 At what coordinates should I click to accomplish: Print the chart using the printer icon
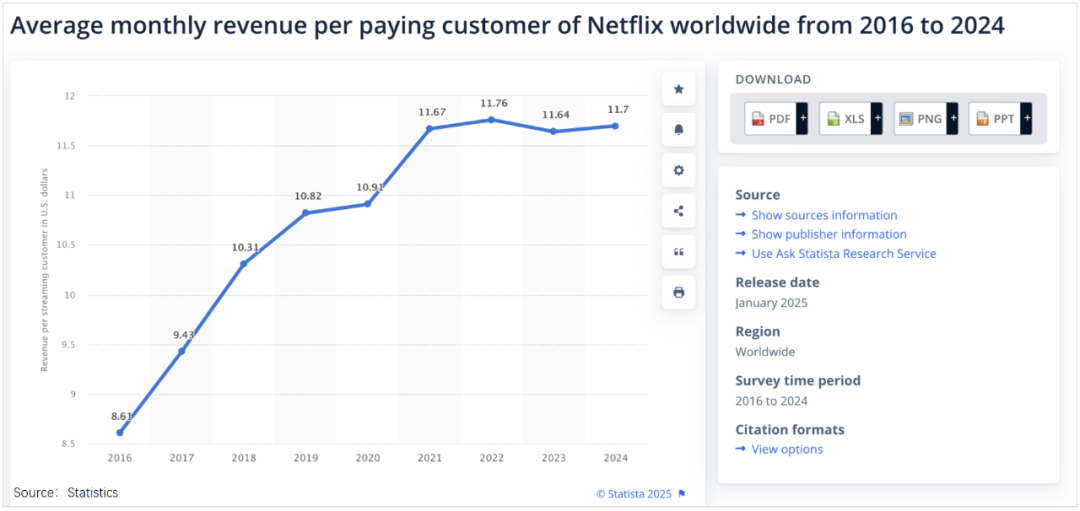pos(679,293)
